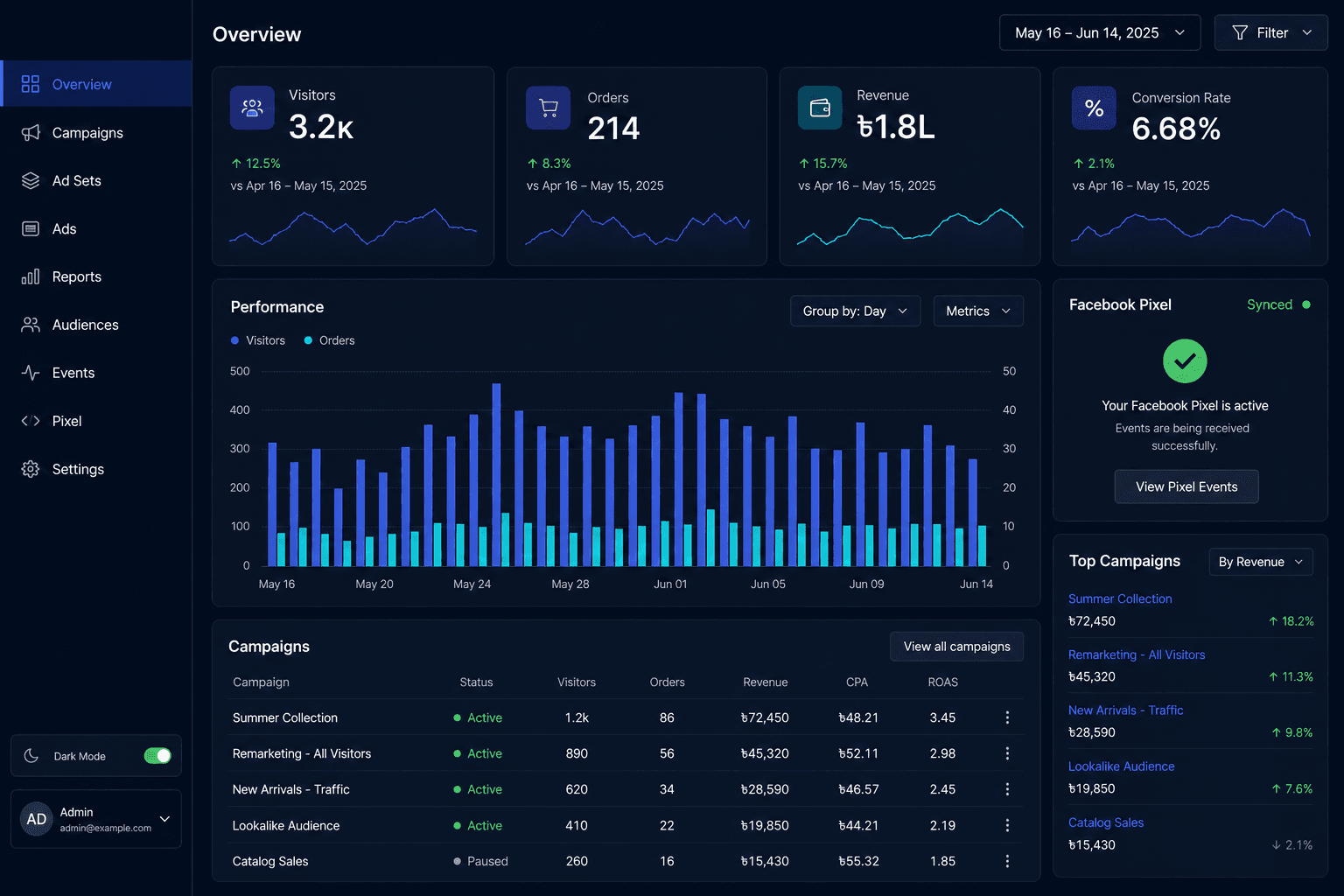Go to the Overview menu item
1344x896 pixels.
[96, 84]
